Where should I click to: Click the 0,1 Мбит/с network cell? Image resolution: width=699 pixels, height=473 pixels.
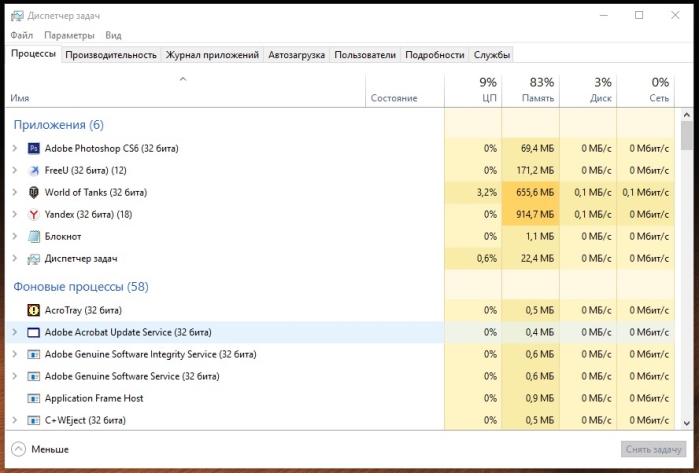pyautogui.click(x=646, y=193)
